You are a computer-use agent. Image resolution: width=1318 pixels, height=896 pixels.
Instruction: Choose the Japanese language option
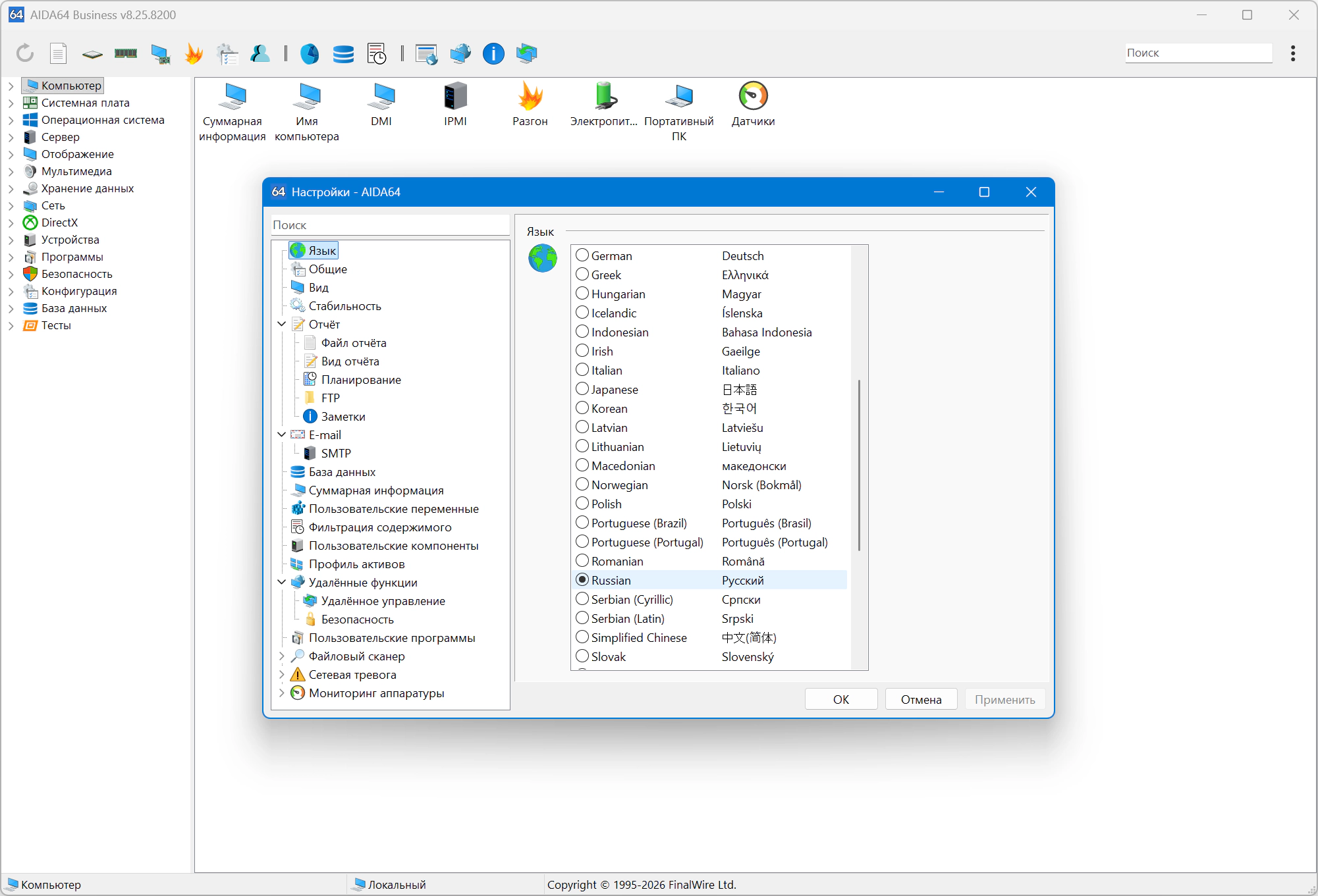tap(582, 389)
